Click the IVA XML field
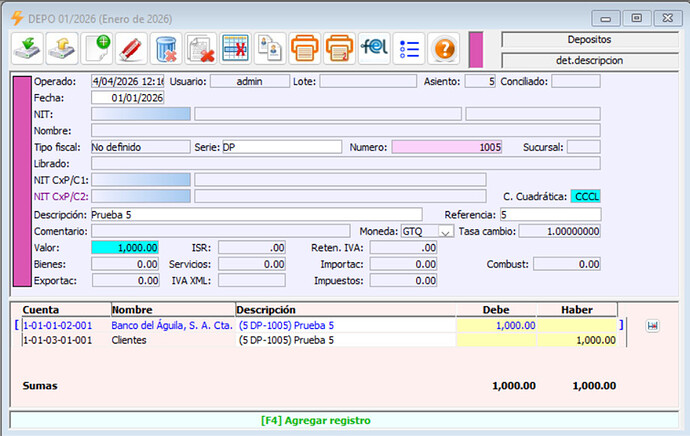 pos(252,281)
